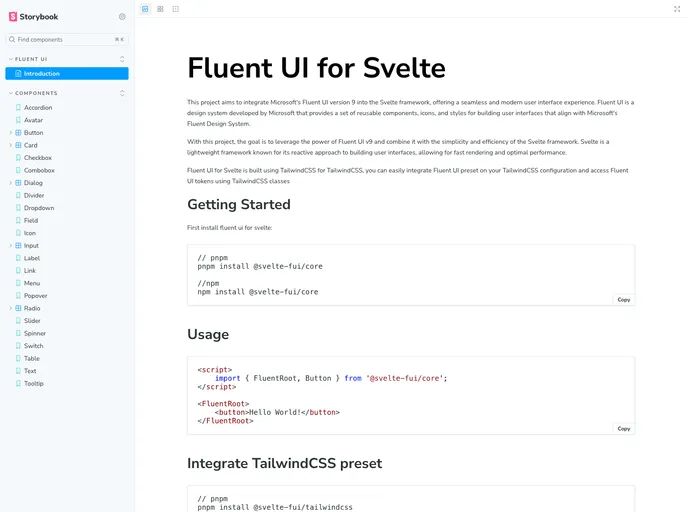The height and width of the screenshot is (512, 688).
Task: Open the Storybook settings gear
Action: 122,17
